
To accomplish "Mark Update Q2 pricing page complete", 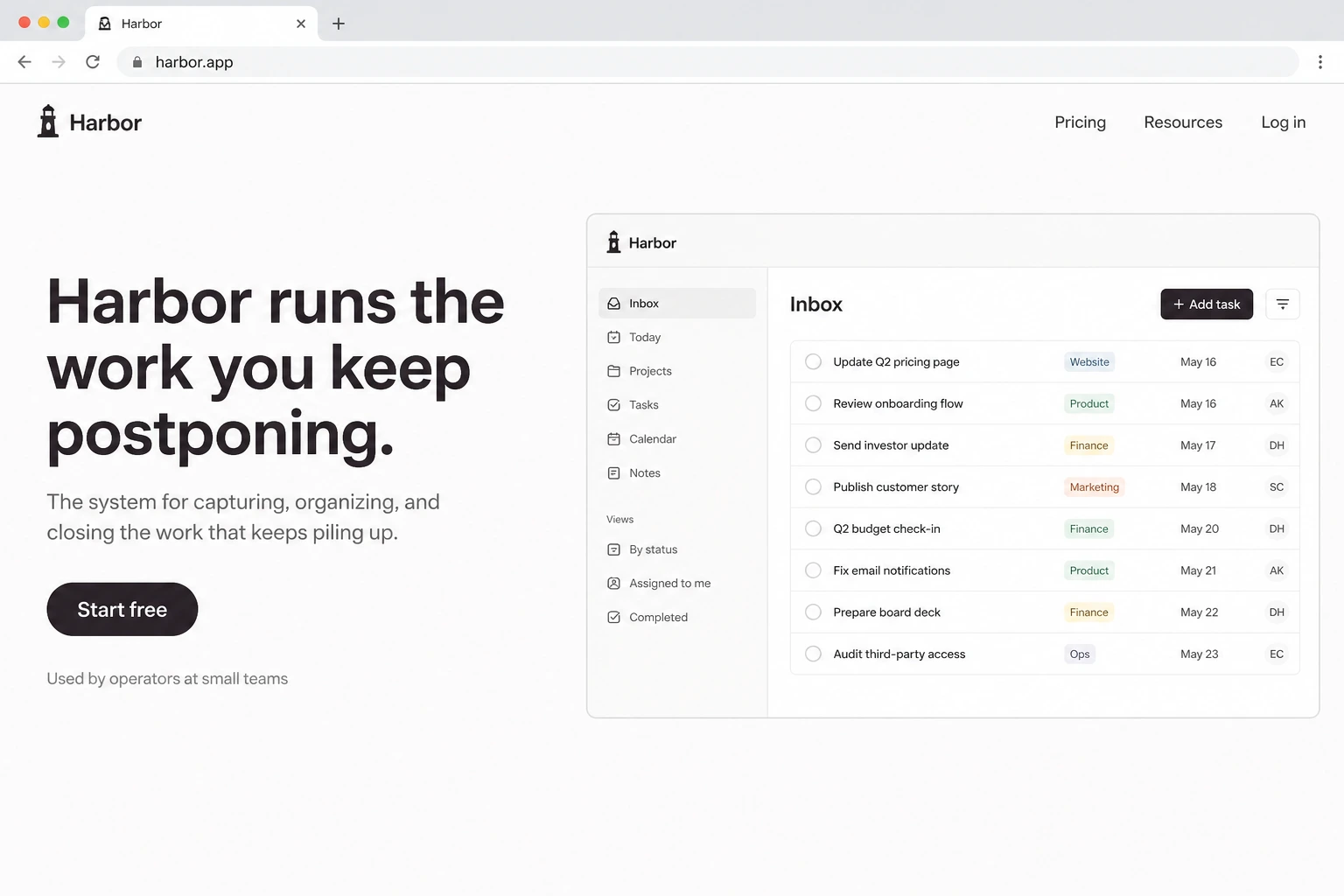I will click(813, 362).
